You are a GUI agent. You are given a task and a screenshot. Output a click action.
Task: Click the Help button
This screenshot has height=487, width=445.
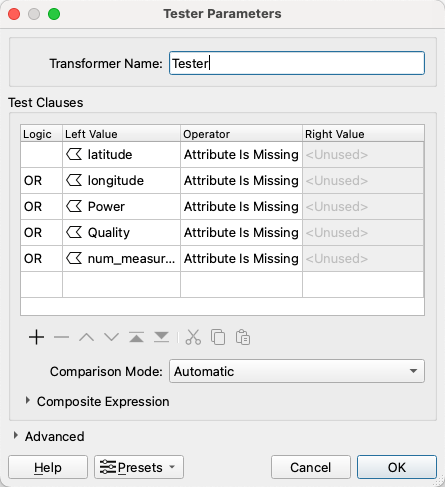[x=48, y=467]
